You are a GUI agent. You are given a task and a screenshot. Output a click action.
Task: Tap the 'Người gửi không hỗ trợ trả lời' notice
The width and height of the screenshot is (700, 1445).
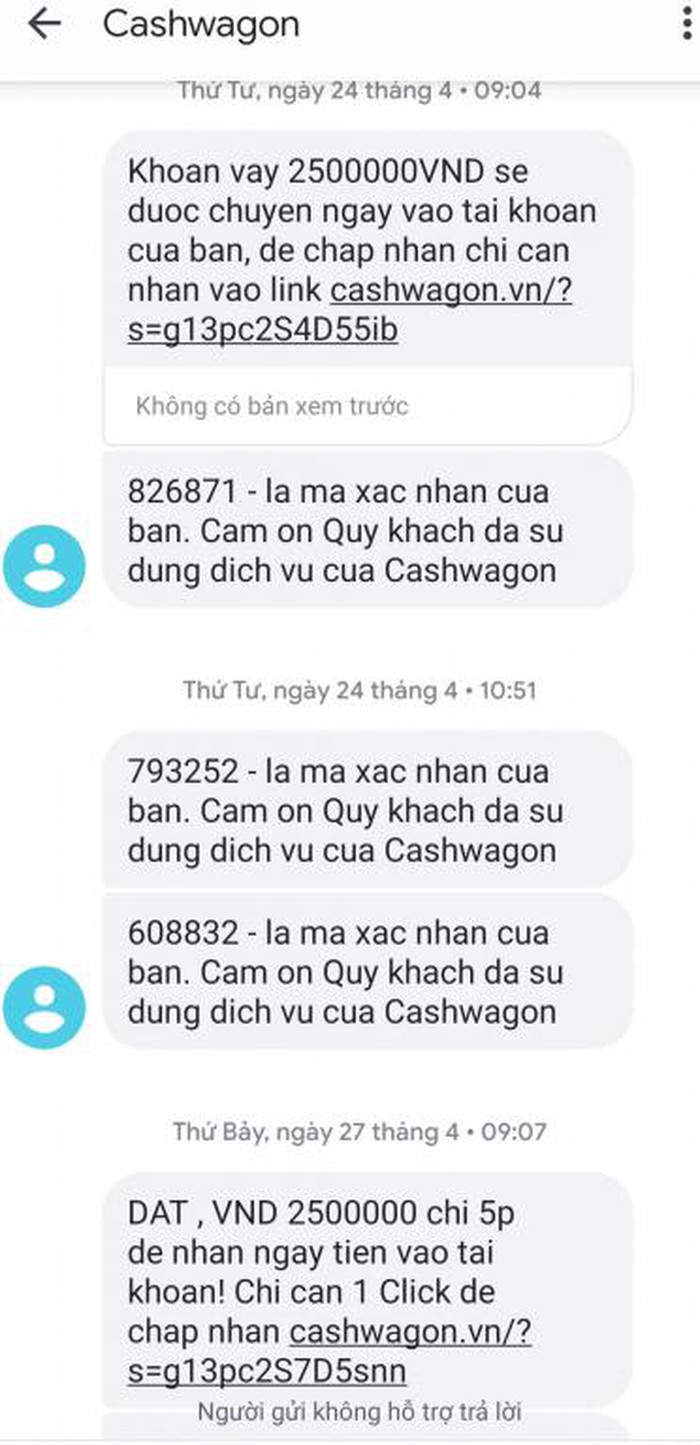click(x=359, y=1412)
